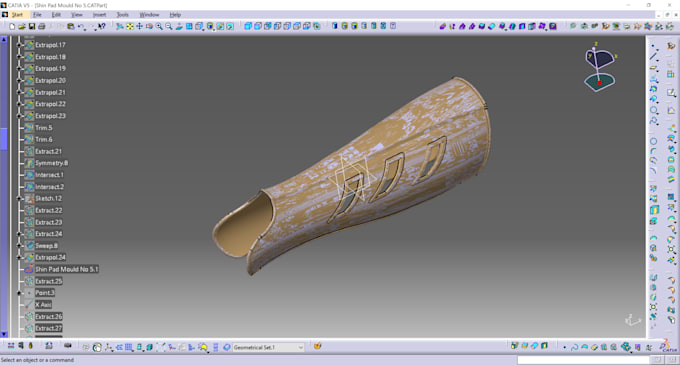Open the Insert menu
Image resolution: width=680 pixels, height=365 pixels.
coord(99,15)
